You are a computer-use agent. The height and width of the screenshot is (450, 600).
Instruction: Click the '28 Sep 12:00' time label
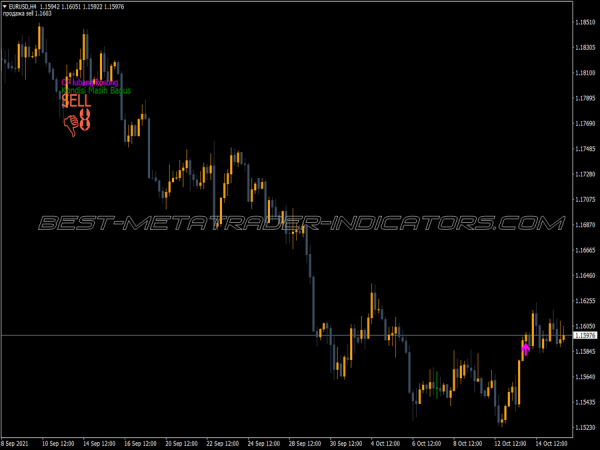click(x=305, y=443)
